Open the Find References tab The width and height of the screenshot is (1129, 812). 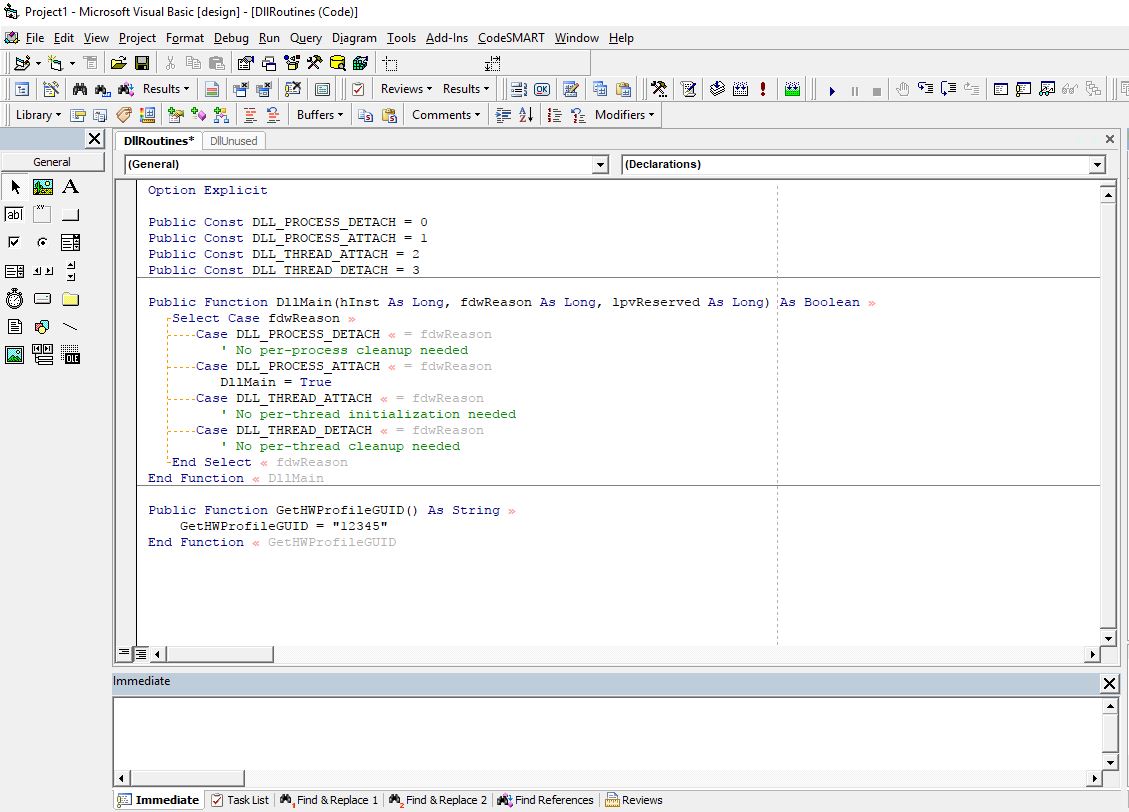tap(546, 800)
